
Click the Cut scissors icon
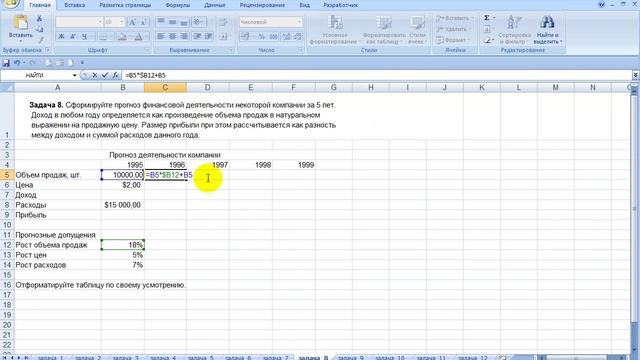[40, 19]
